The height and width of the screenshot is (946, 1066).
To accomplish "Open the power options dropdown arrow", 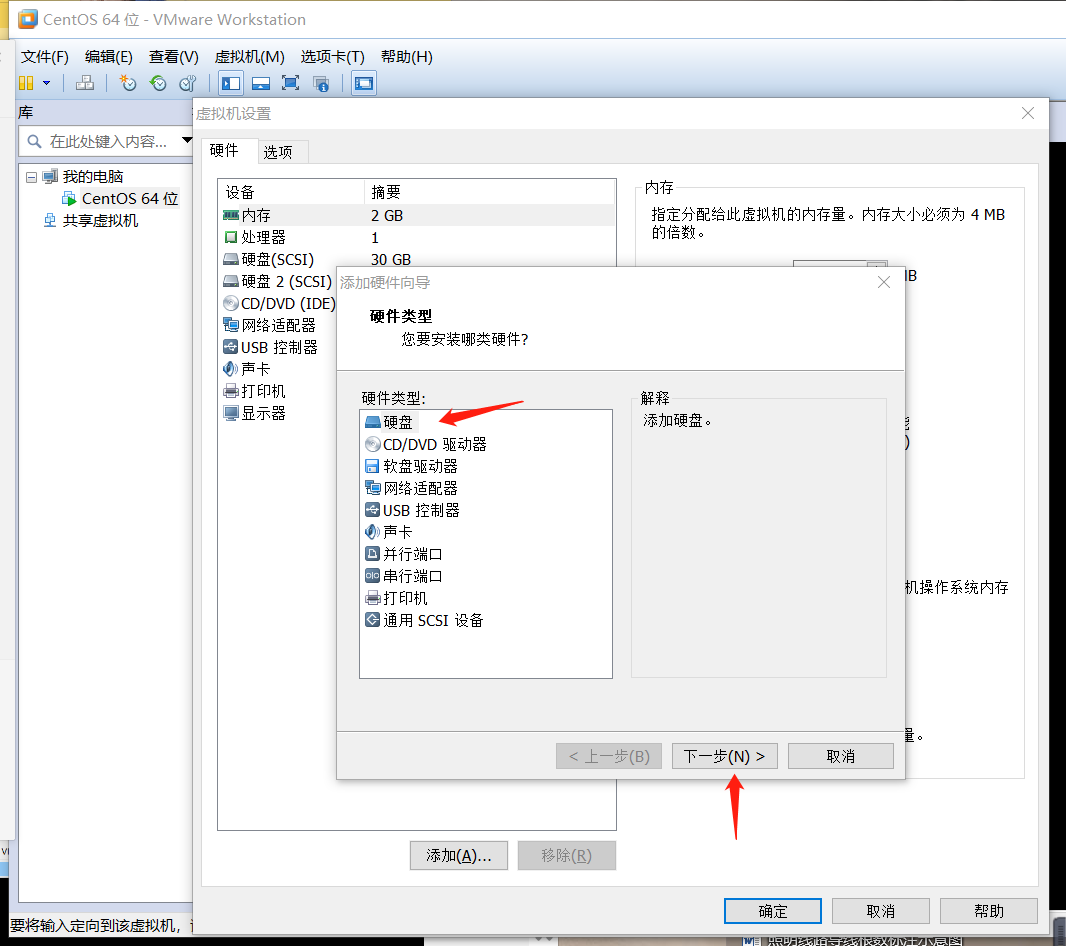I will [46, 83].
